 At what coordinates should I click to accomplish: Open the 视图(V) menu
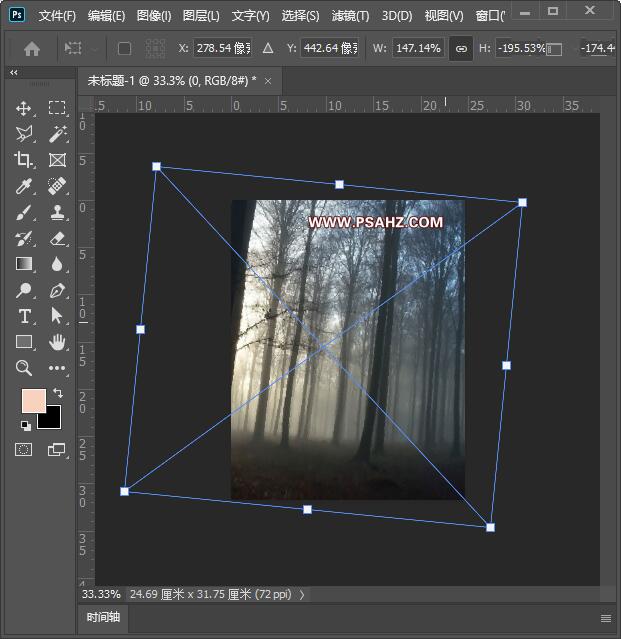pos(444,16)
